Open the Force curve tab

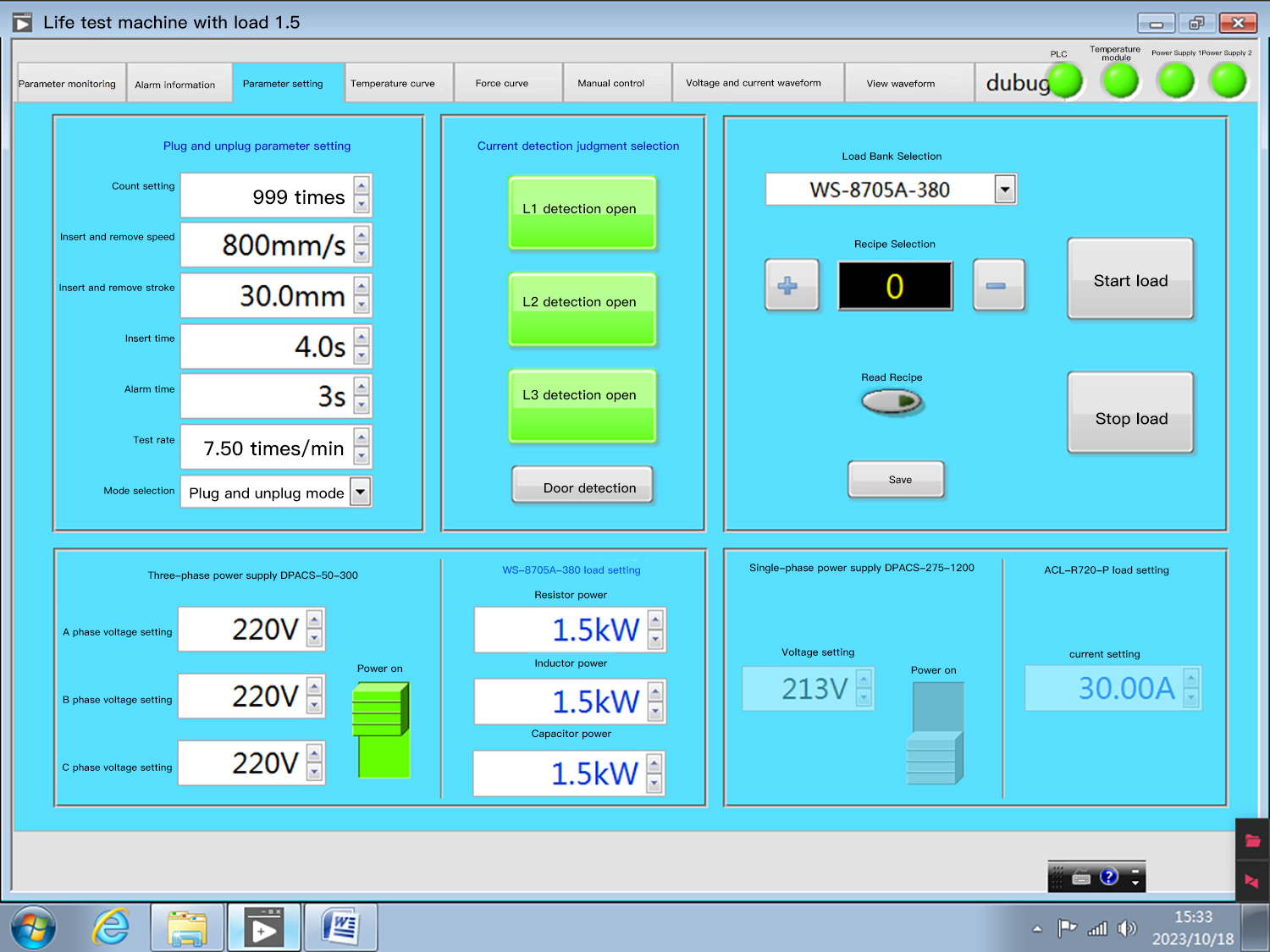508,83
